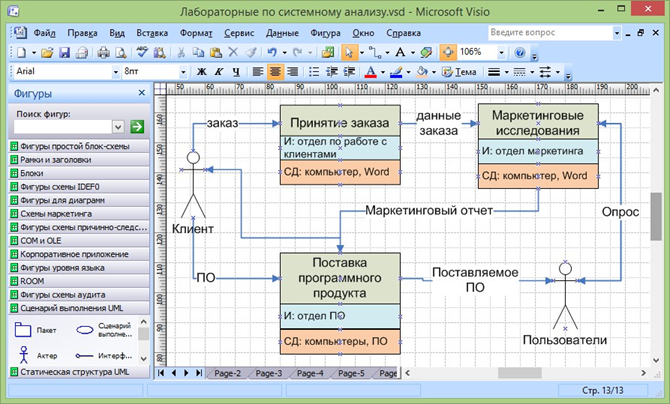Click the Paste clipboard icon
Image resolution: width=670 pixels, height=404 pixels.
point(216,53)
